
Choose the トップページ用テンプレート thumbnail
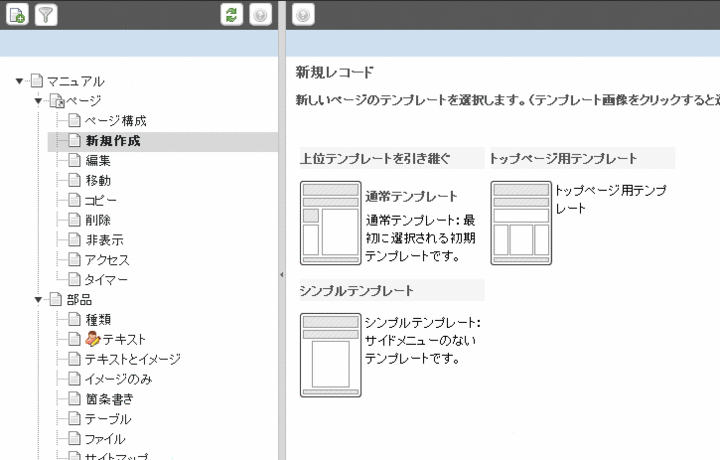click(520, 223)
